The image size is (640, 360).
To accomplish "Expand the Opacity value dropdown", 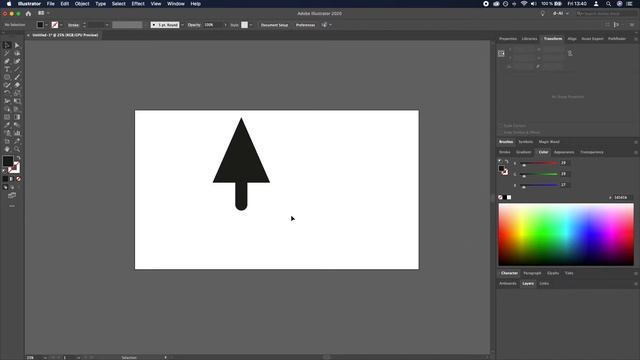I will [225, 25].
